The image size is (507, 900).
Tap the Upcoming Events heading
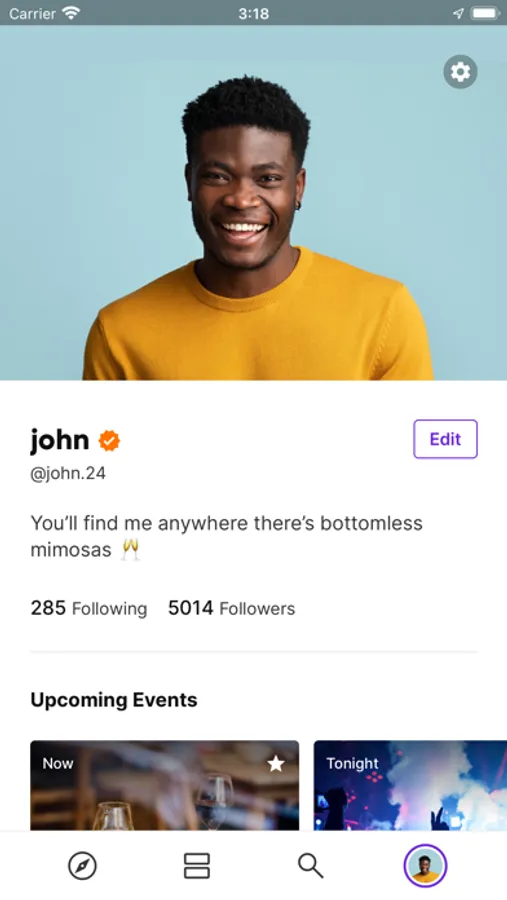click(114, 700)
